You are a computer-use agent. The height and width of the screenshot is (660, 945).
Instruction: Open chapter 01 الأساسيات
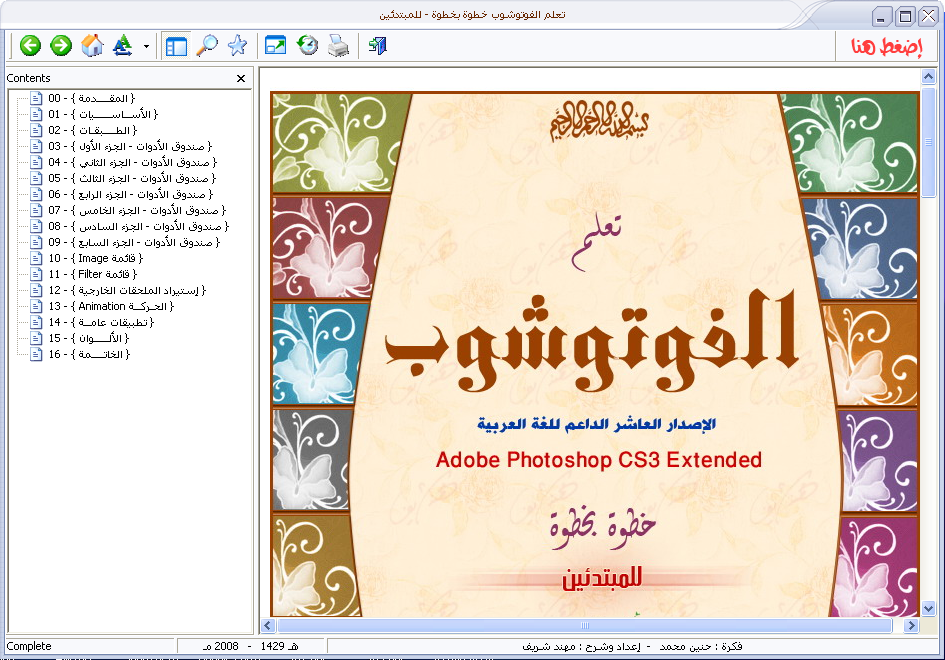click(x=102, y=114)
